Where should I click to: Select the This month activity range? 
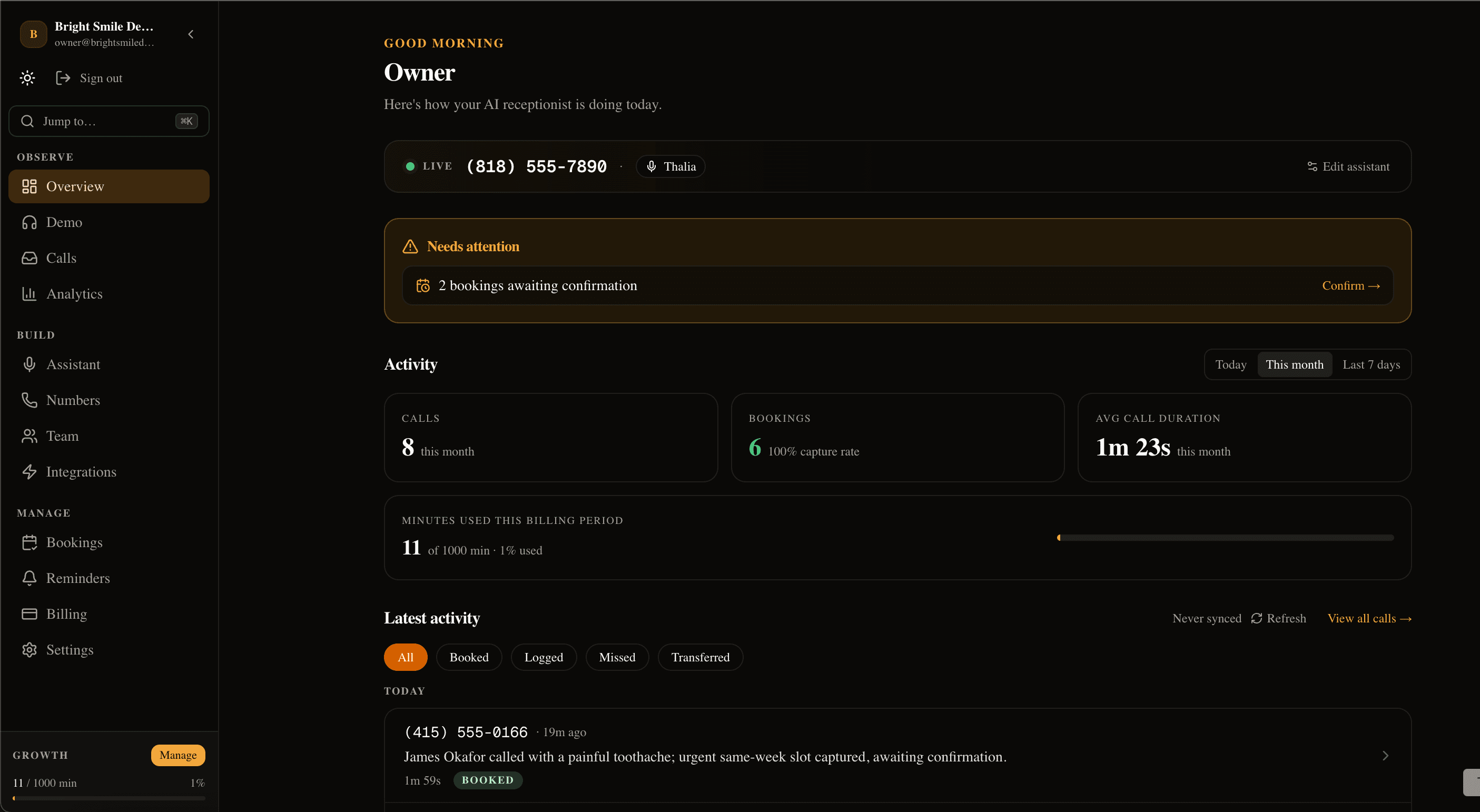pos(1295,364)
